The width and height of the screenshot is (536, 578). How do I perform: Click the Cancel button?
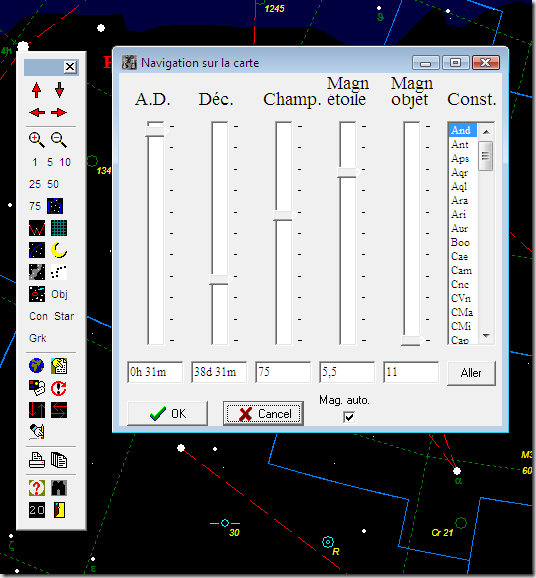(x=263, y=414)
